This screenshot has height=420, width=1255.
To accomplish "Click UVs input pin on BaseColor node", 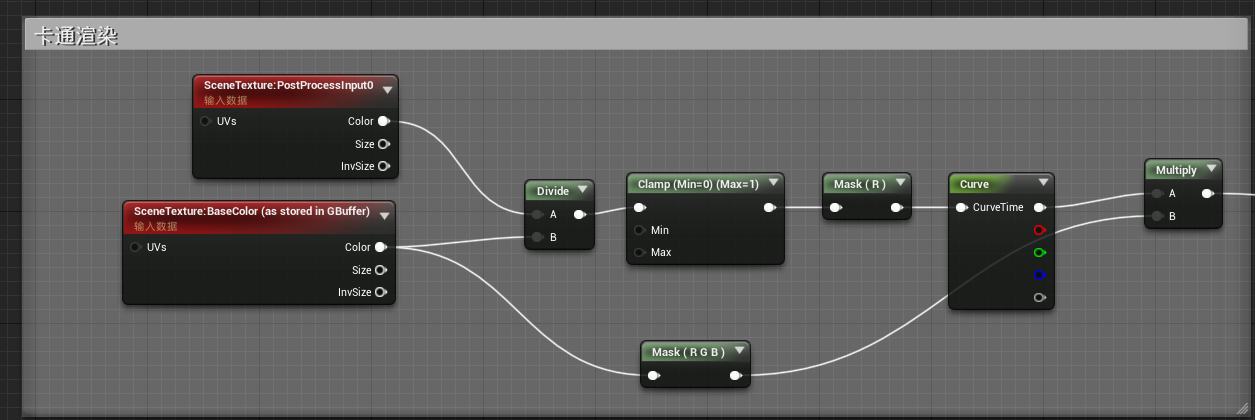I will pos(136,247).
